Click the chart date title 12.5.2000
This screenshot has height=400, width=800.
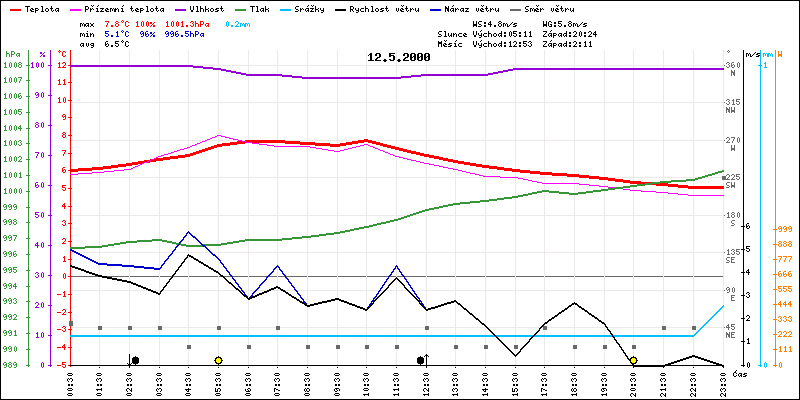pyautogui.click(x=399, y=57)
